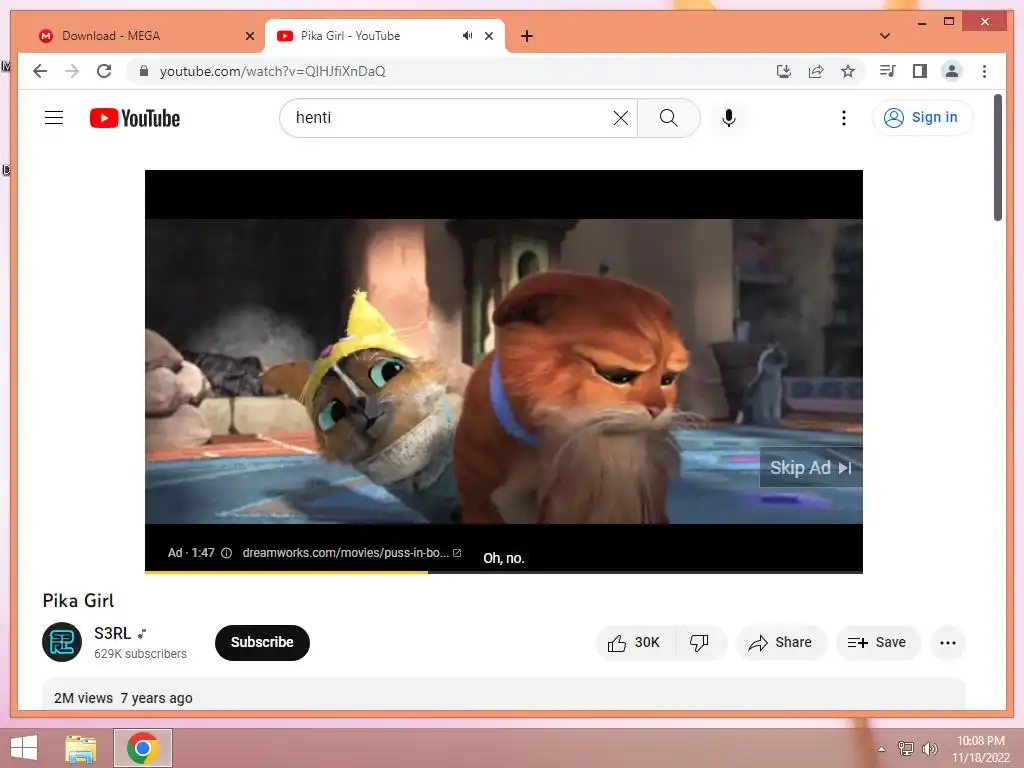Screen dimensions: 1024x768
Task: Open tab search dropdown chevron
Action: click(884, 35)
